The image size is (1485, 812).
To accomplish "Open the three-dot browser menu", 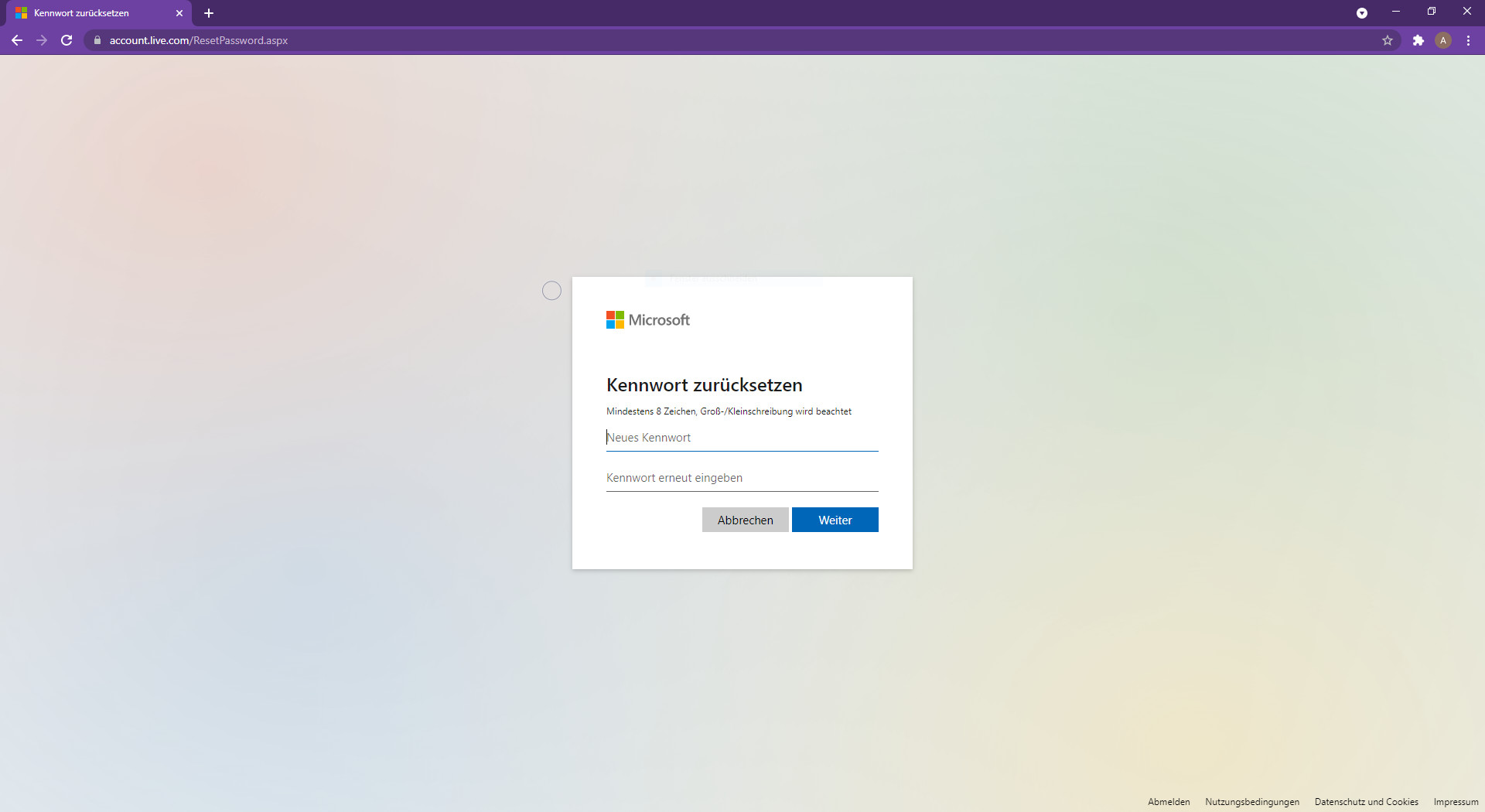I will point(1468,40).
